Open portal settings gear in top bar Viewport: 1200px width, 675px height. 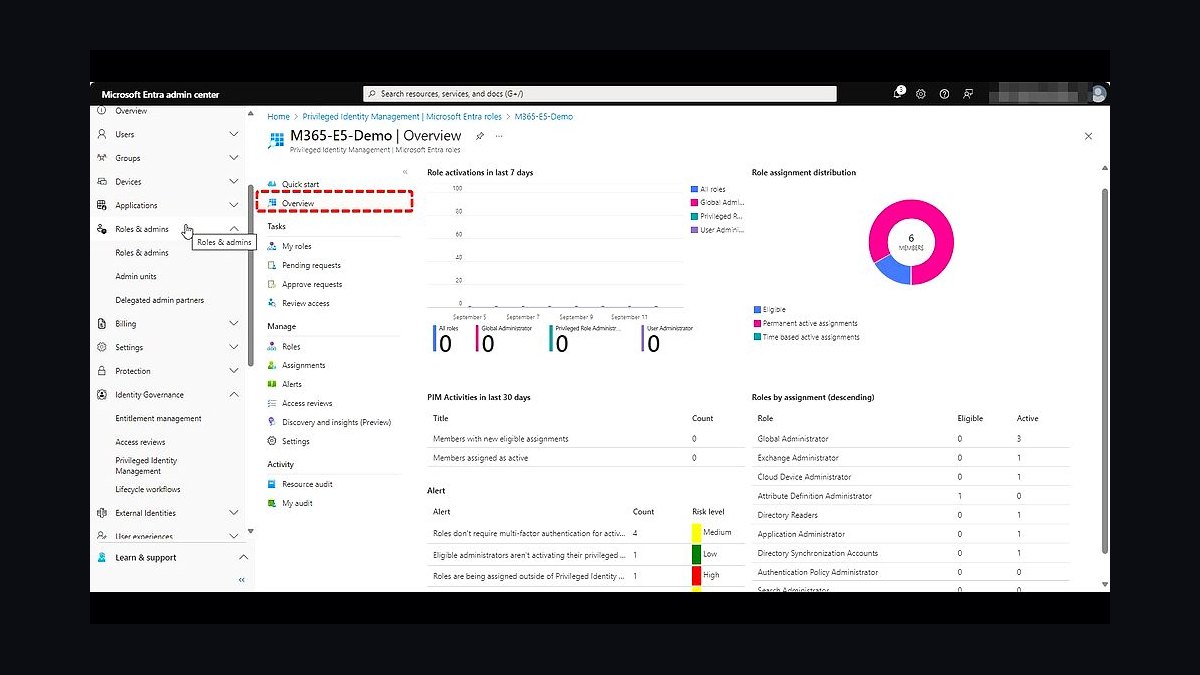click(x=921, y=94)
